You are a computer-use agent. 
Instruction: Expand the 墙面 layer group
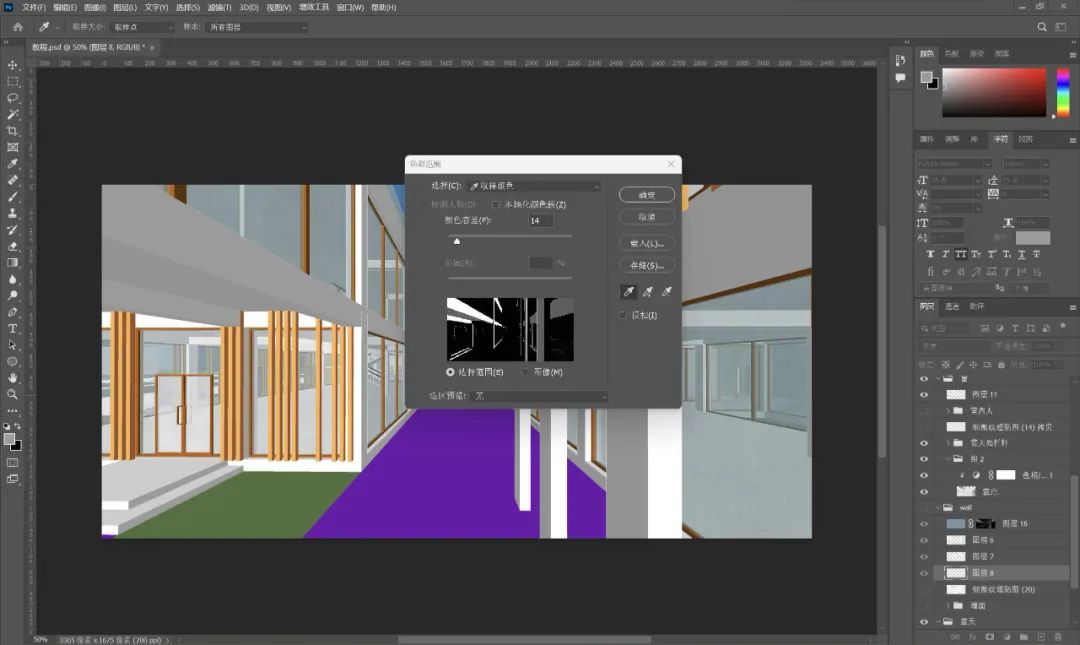948,606
